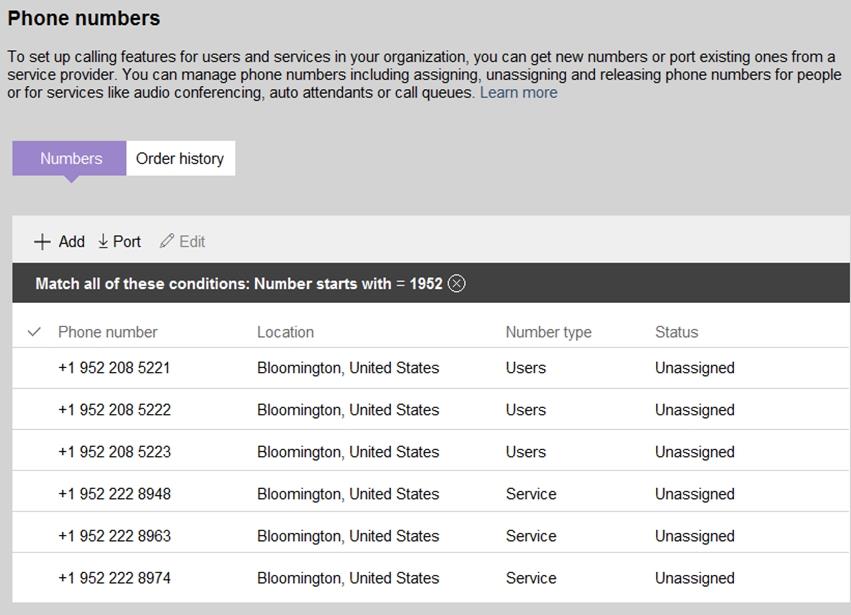Image resolution: width=851 pixels, height=615 pixels.
Task: Sort by the Status column header
Action: [x=676, y=332]
